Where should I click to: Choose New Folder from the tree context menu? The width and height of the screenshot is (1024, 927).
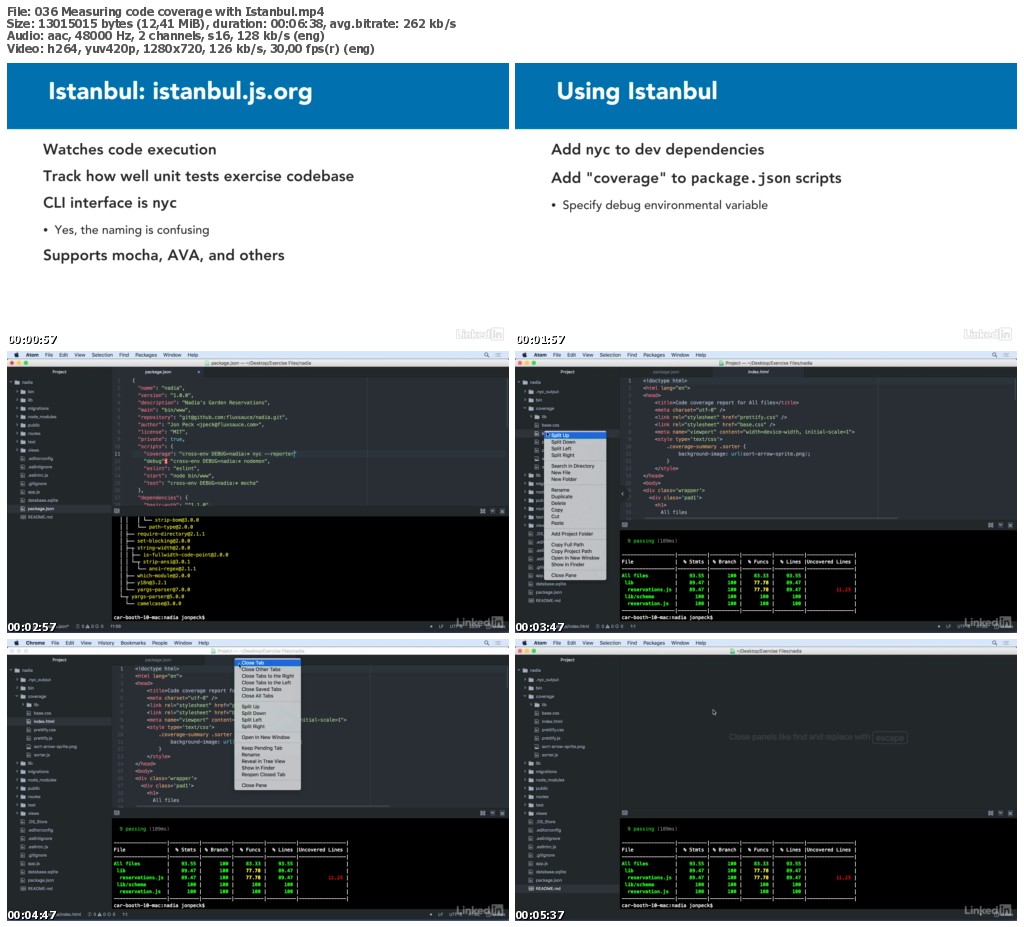575,479
